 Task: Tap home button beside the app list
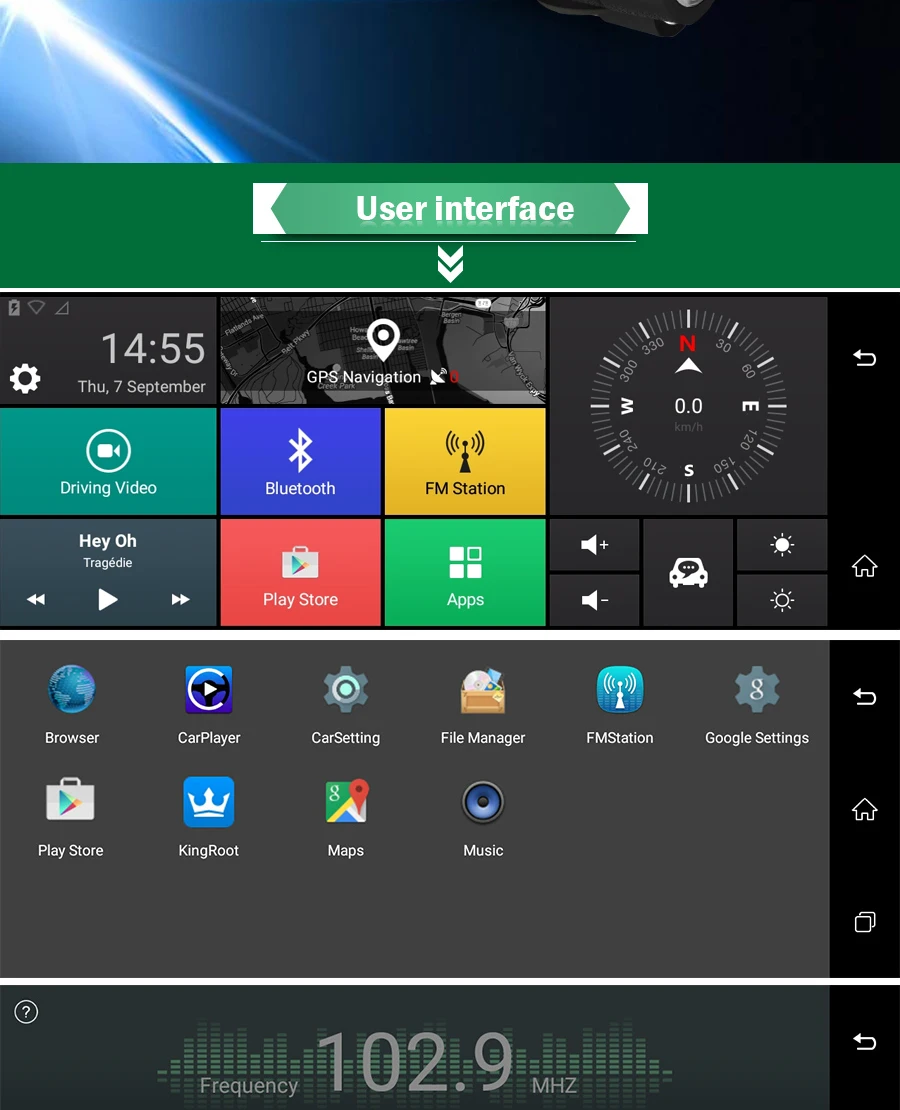point(864,808)
